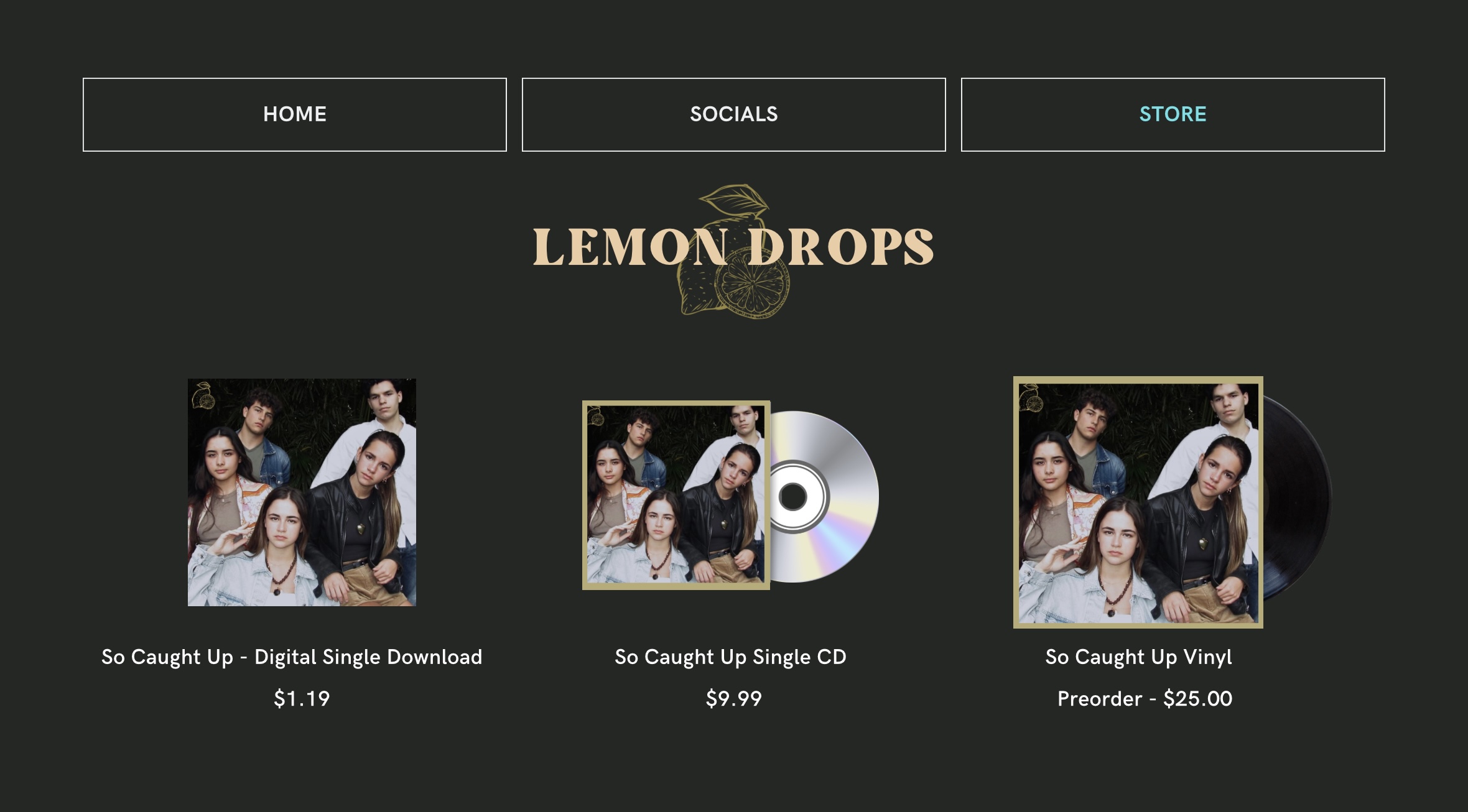This screenshot has height=812, width=1468.
Task: Open the So Caught Up Vinyl link
Action: click(x=1138, y=657)
